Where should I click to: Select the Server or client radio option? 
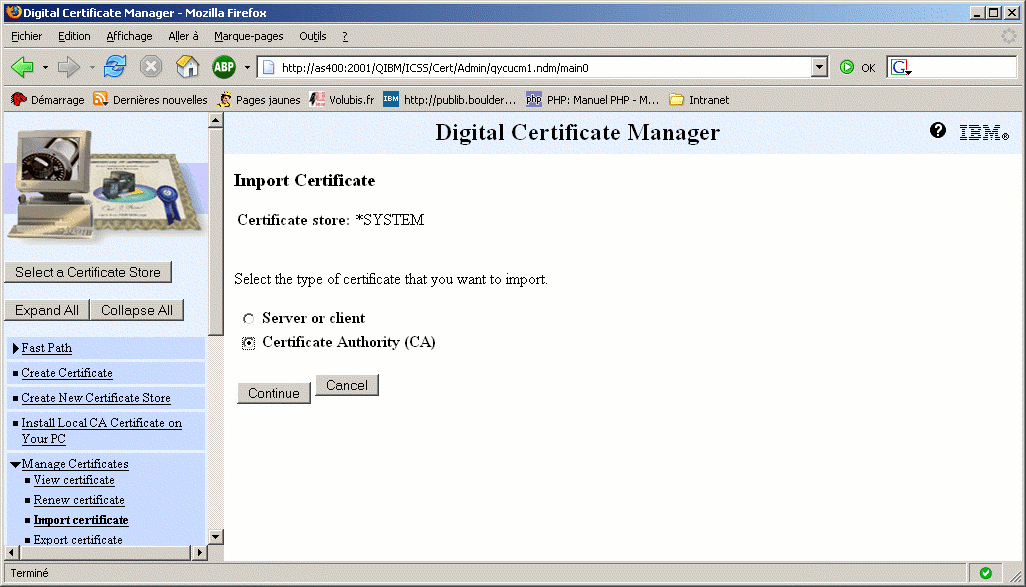248,319
